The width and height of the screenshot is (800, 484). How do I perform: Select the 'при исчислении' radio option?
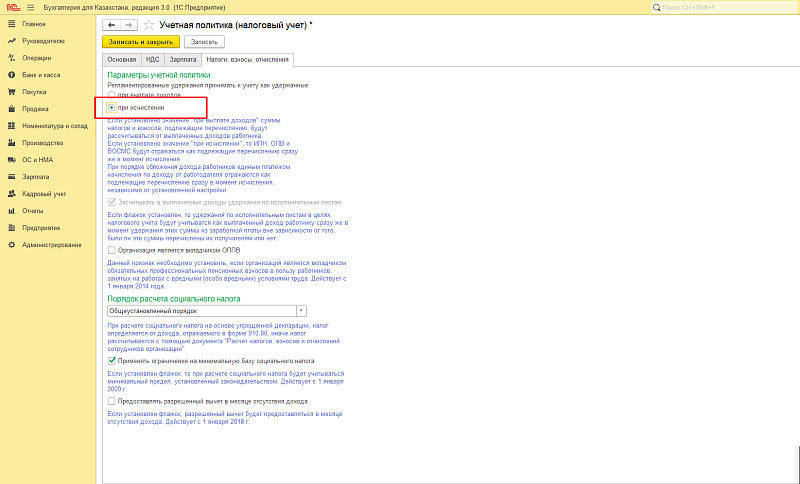click(112, 106)
